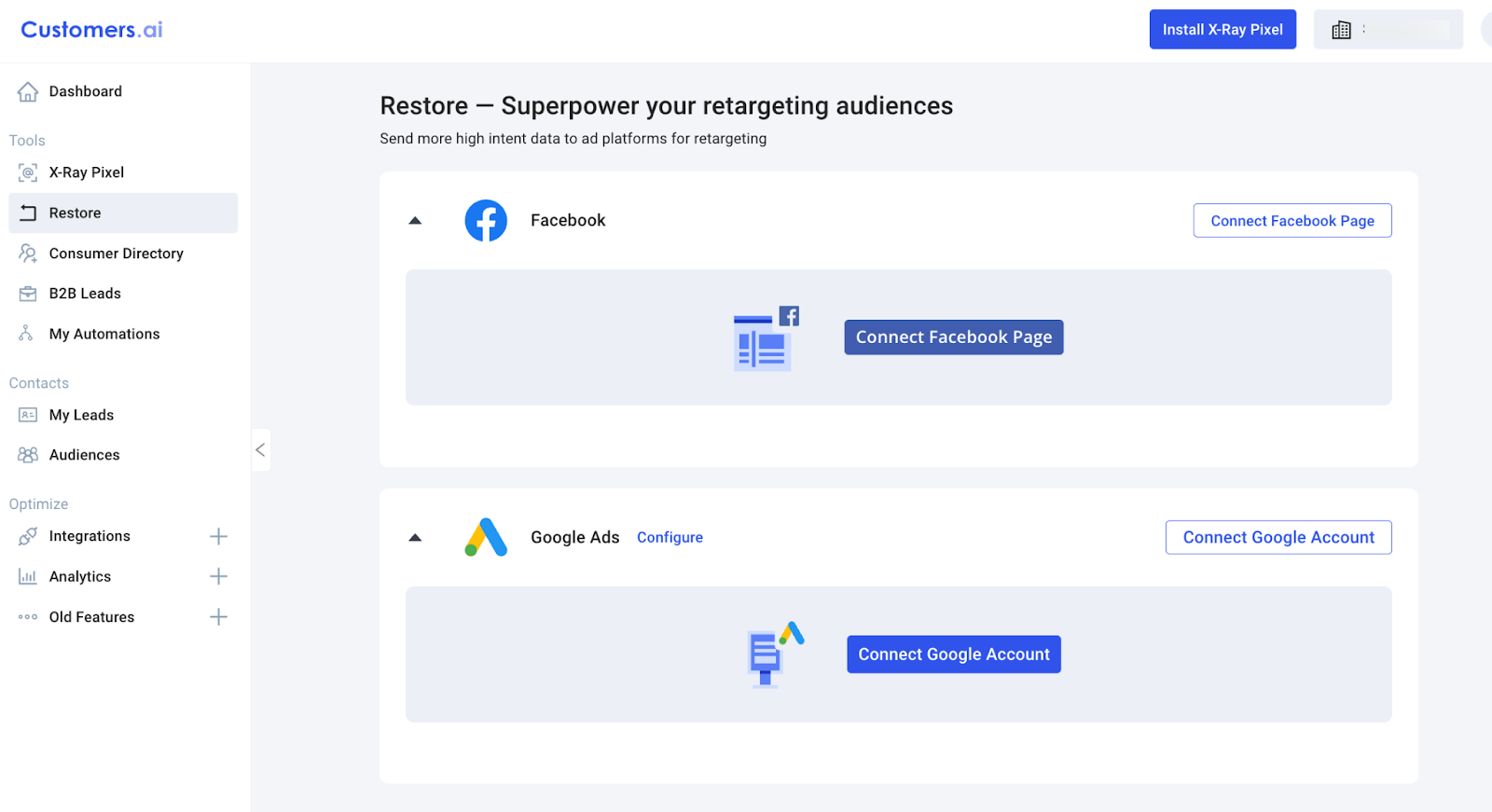
Task: Click the X-Ray Pixel sidebar icon
Action: click(28, 172)
